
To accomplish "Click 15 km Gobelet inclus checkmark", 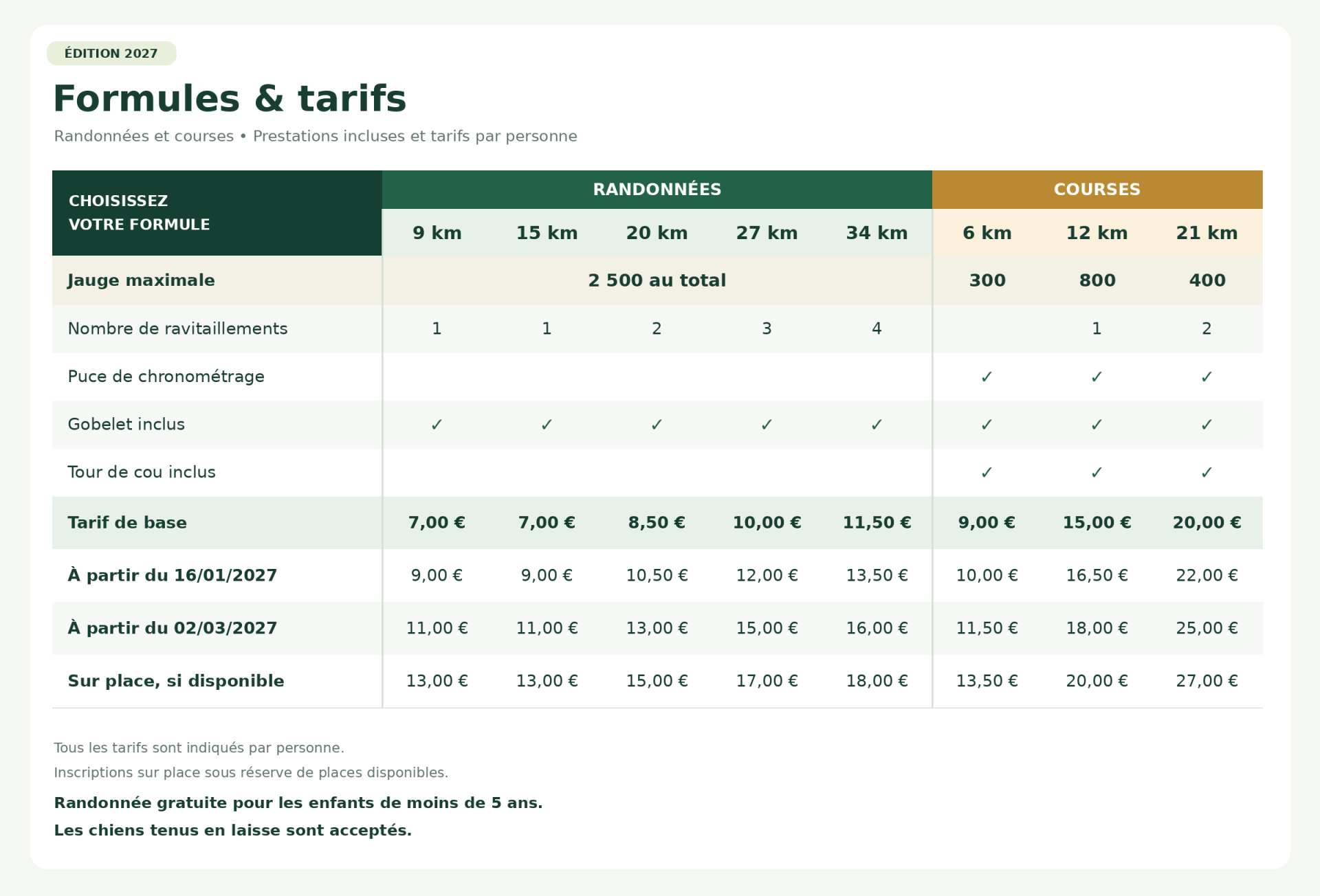I will click(x=547, y=425).
